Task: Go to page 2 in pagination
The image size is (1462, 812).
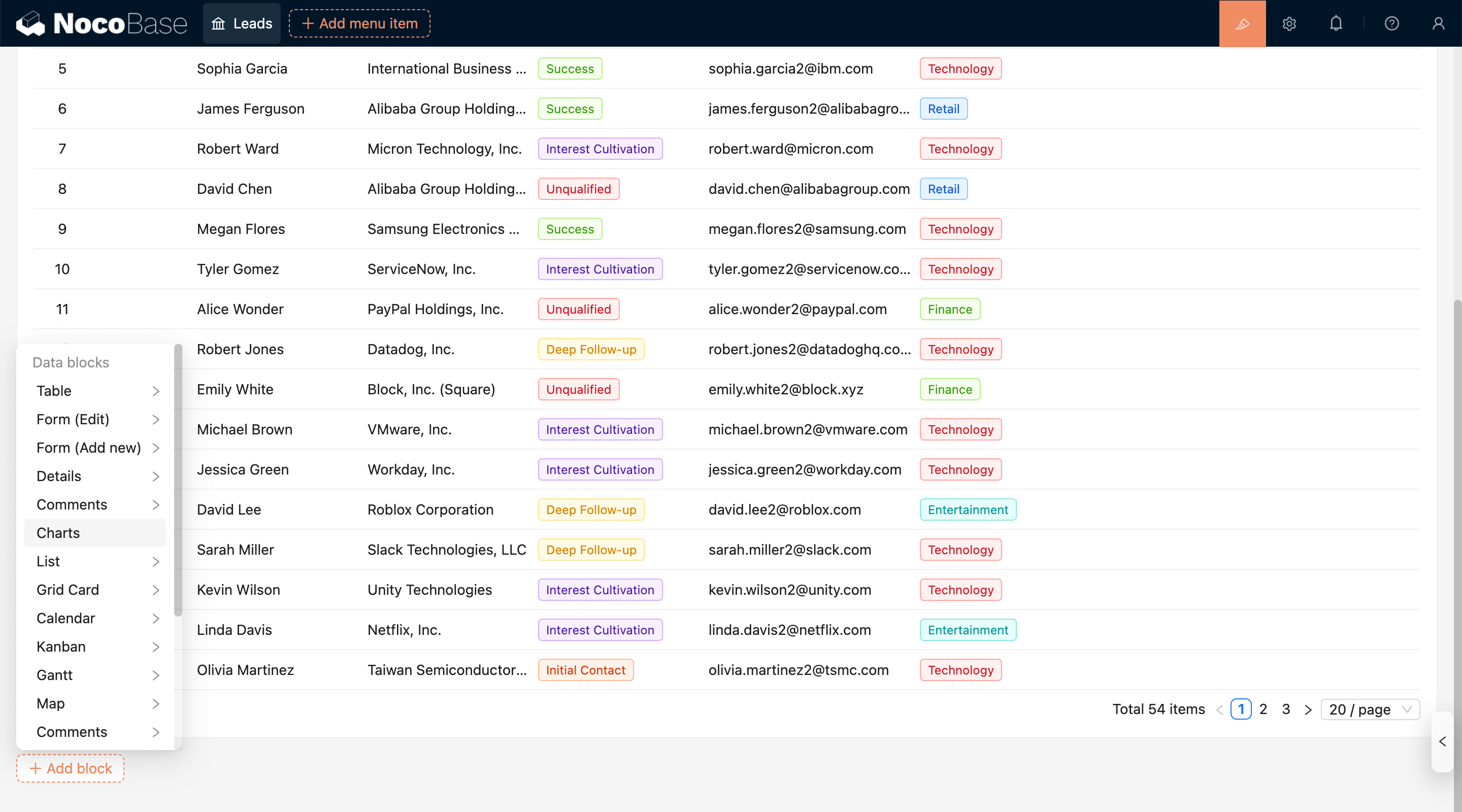Action: point(1263,709)
